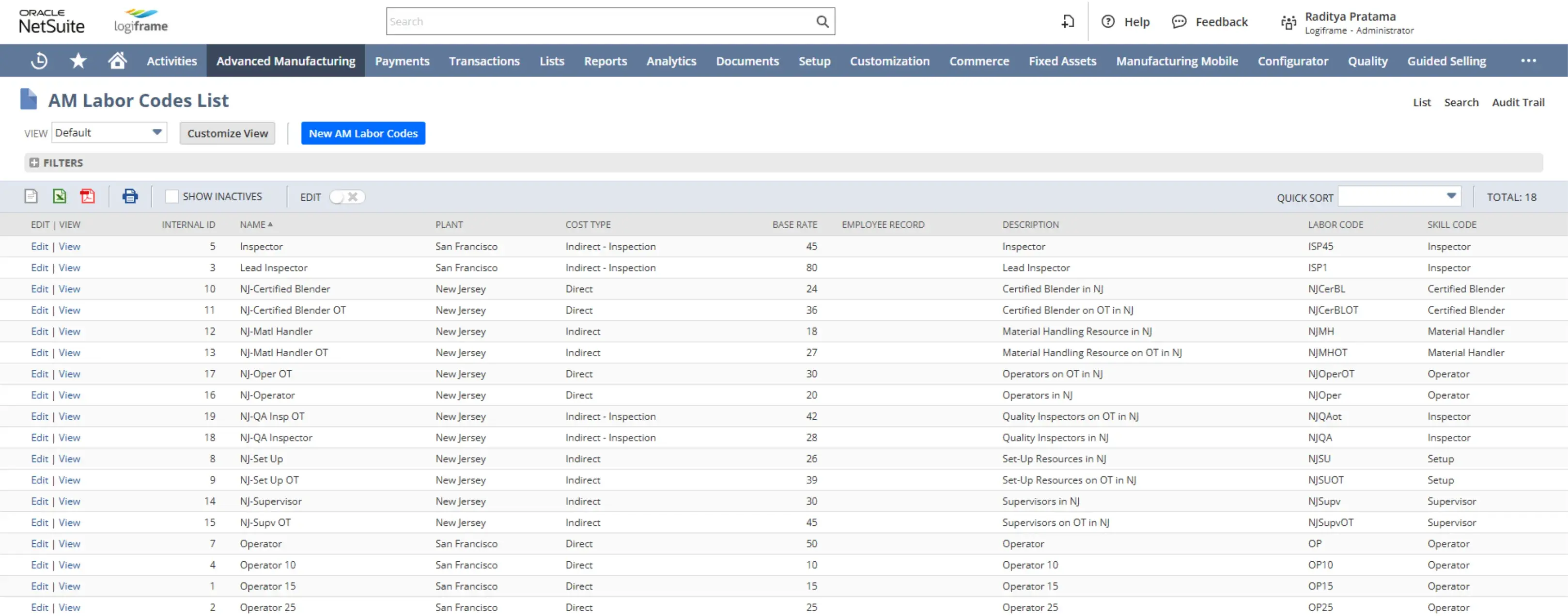1568x616 pixels.
Task: Export list as PDF icon
Action: [x=87, y=196]
